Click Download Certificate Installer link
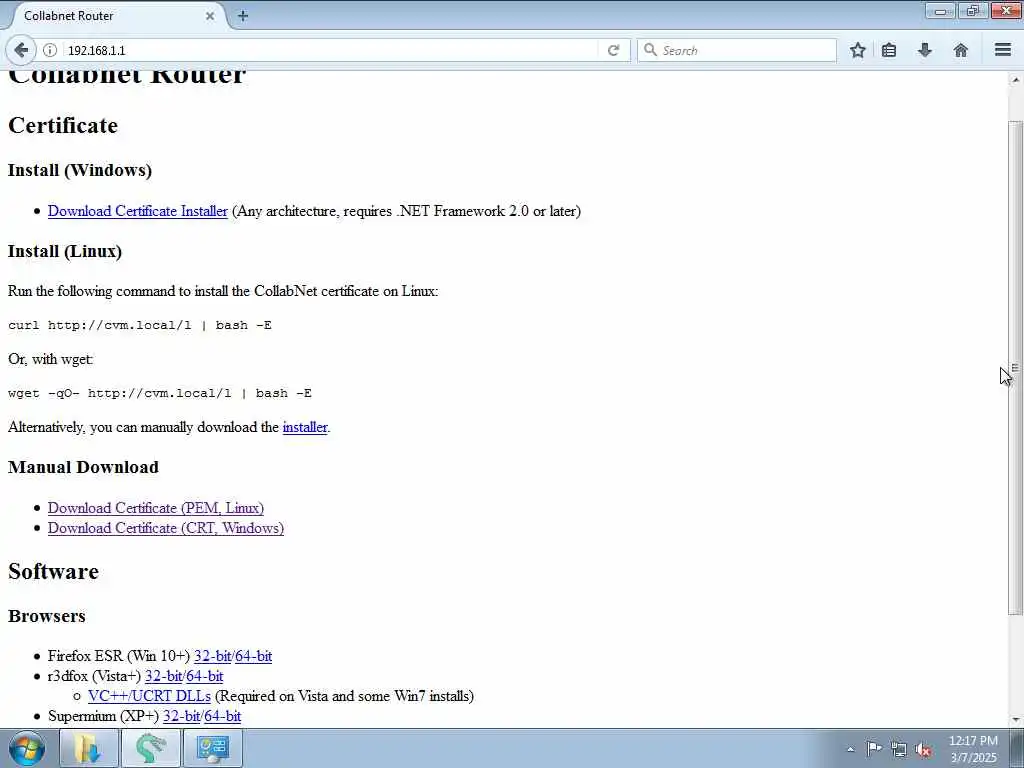 pos(138,211)
